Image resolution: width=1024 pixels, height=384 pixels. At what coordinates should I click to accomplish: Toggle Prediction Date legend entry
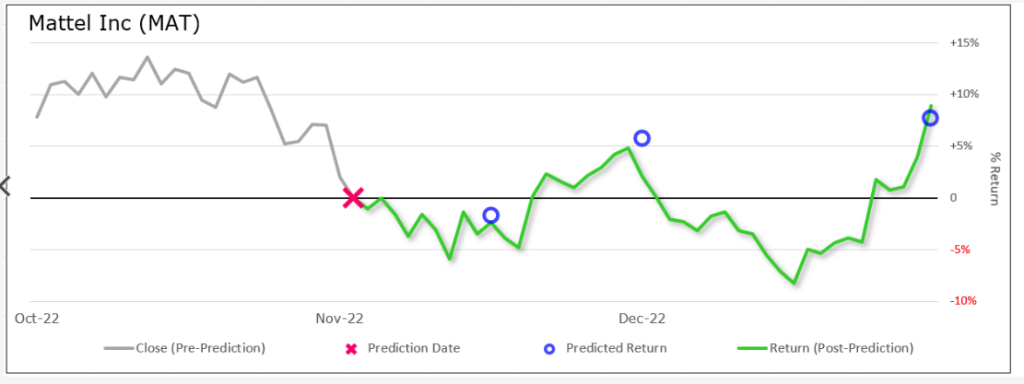(x=402, y=348)
